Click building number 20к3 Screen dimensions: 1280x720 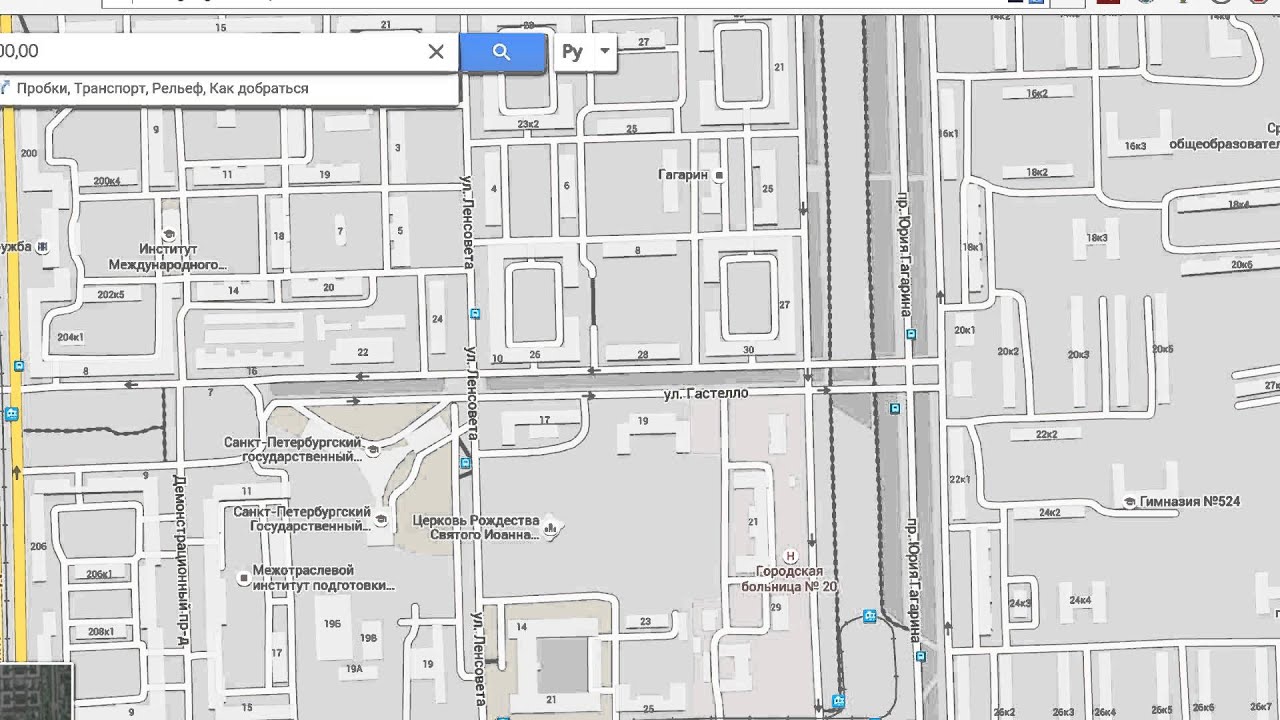[x=1079, y=355]
